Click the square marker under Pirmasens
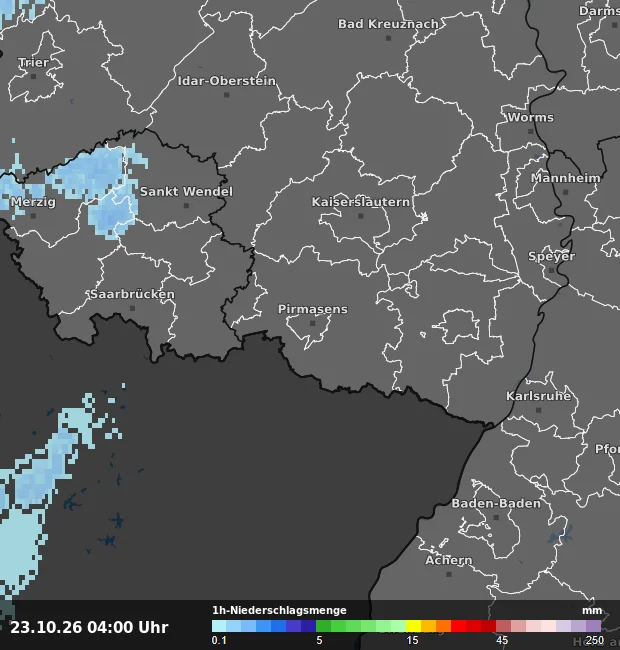Viewport: 620px width, 650px height. 313,323
